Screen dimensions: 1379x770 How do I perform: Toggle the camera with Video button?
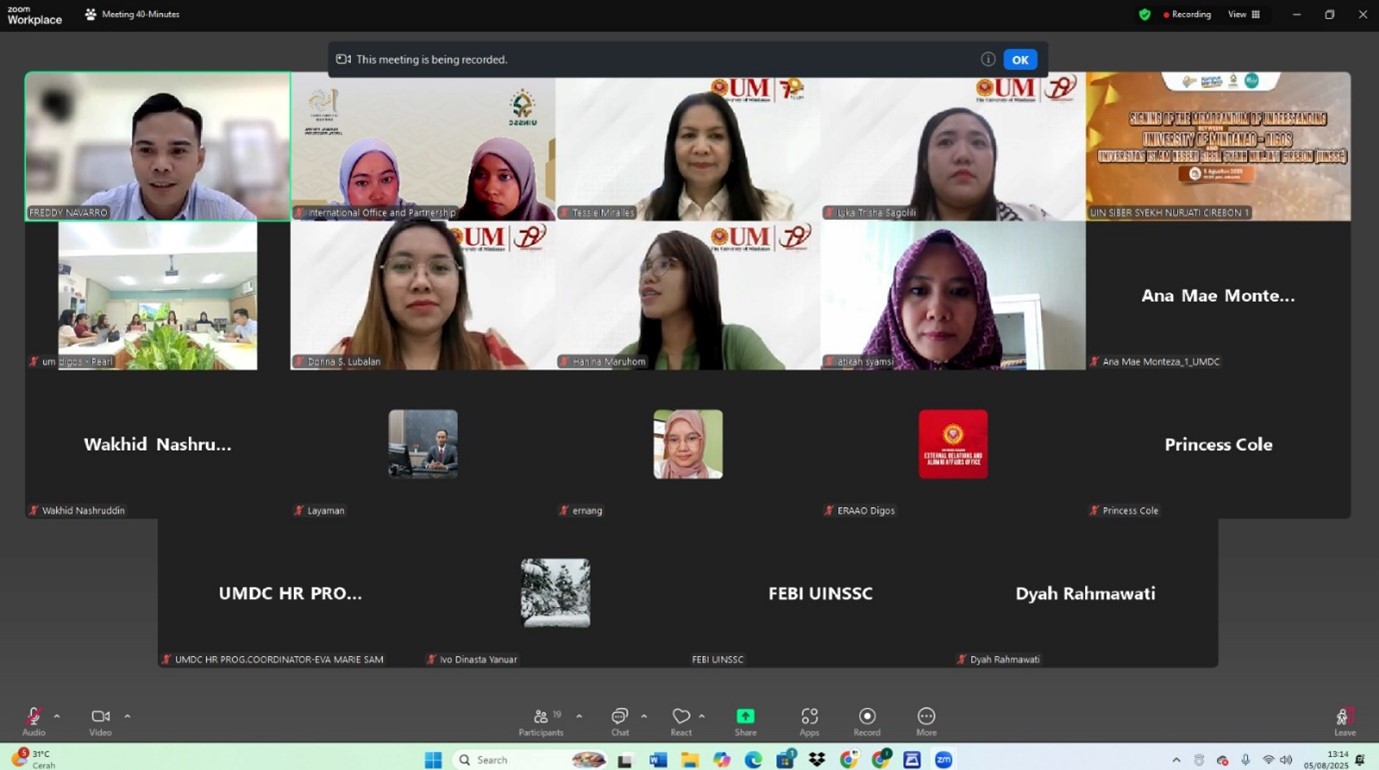tap(100, 720)
